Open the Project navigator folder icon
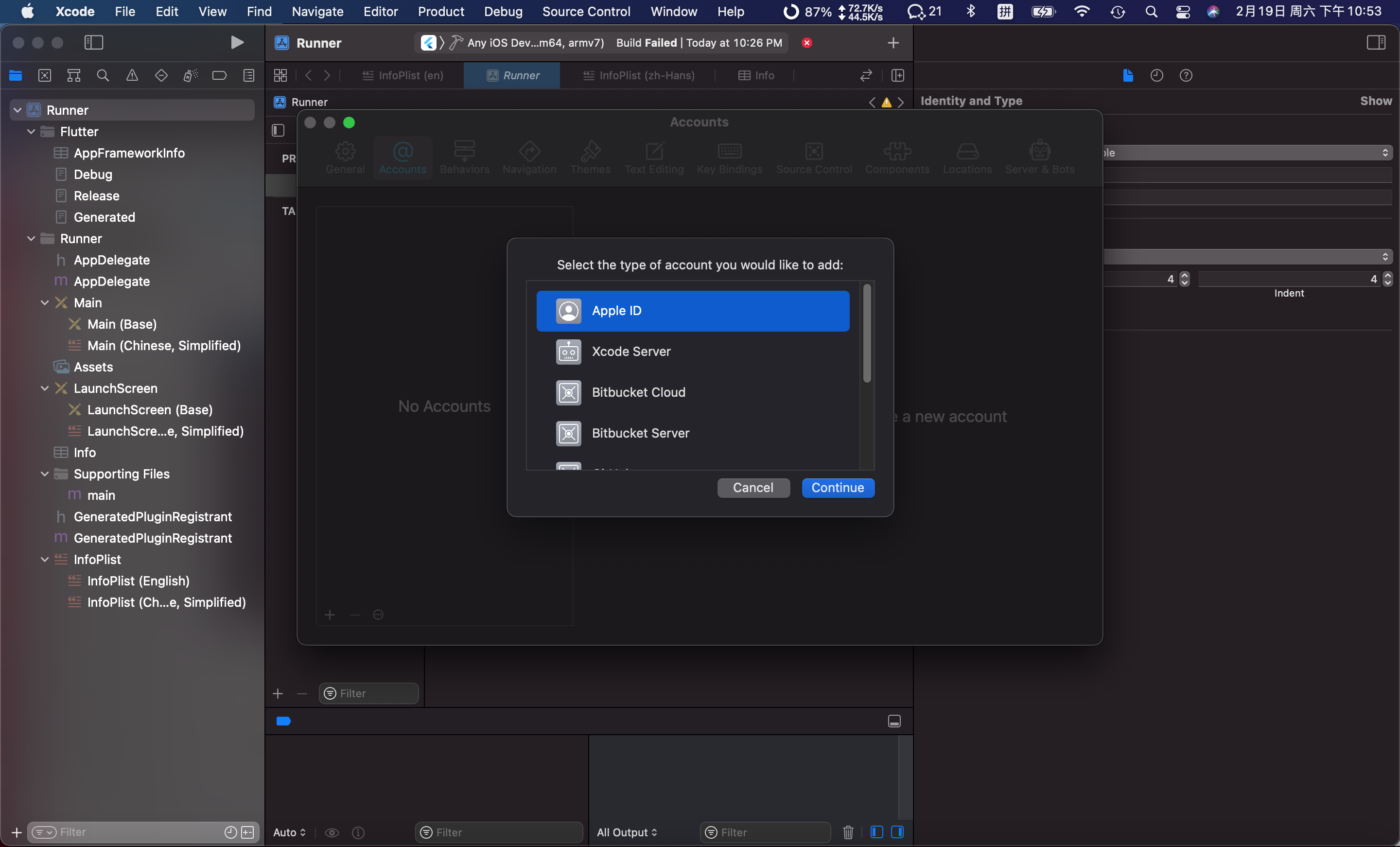This screenshot has width=1400, height=847. point(16,75)
